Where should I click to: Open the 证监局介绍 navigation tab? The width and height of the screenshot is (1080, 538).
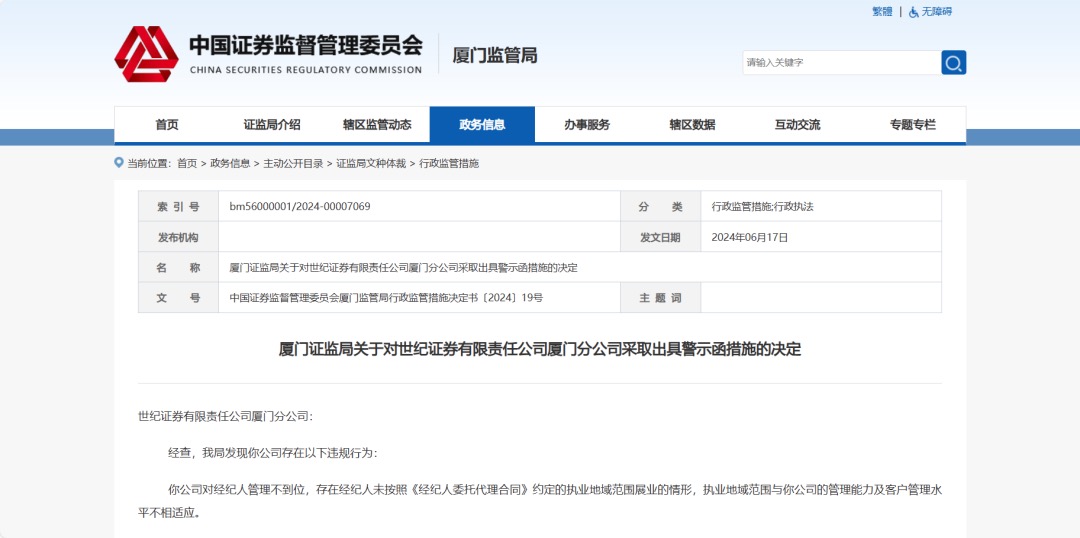[x=272, y=125]
